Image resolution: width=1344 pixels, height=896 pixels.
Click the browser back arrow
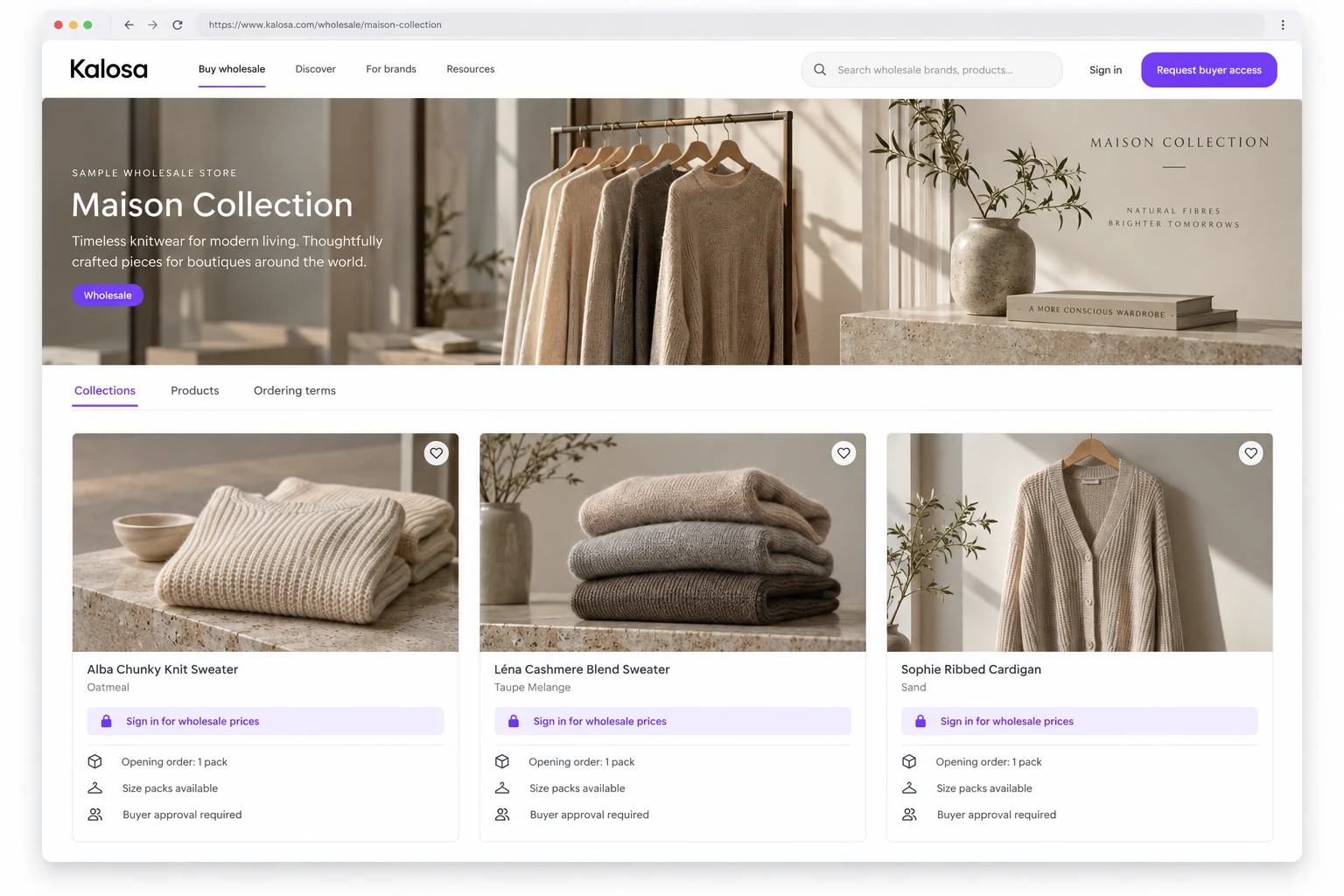pyautogui.click(x=129, y=24)
